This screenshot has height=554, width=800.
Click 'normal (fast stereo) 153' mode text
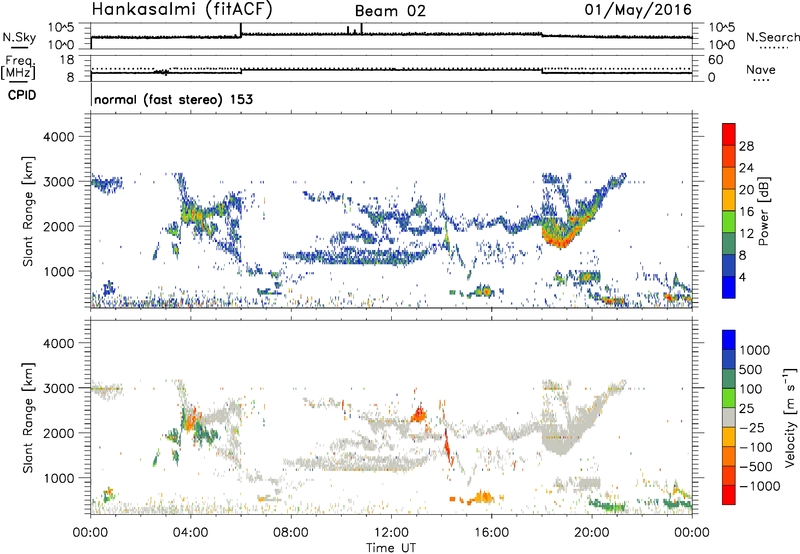click(173, 99)
